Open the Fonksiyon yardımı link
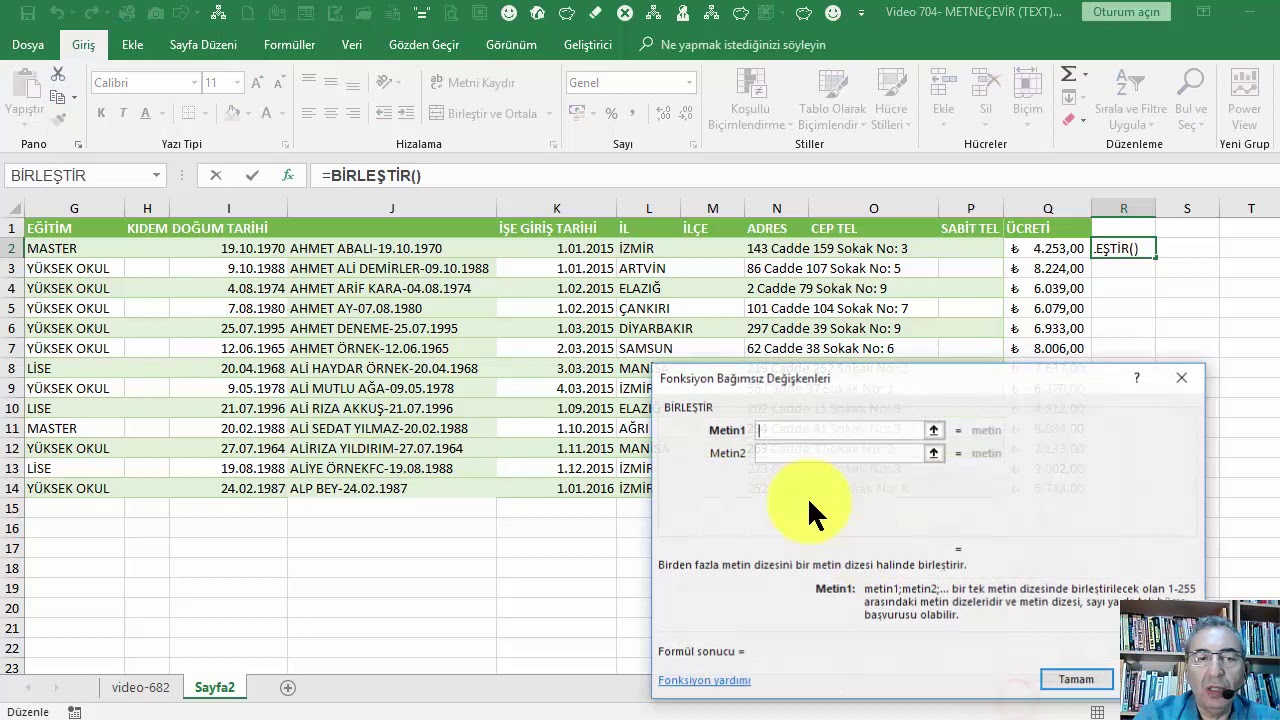Viewport: 1280px width, 720px height. click(x=704, y=680)
